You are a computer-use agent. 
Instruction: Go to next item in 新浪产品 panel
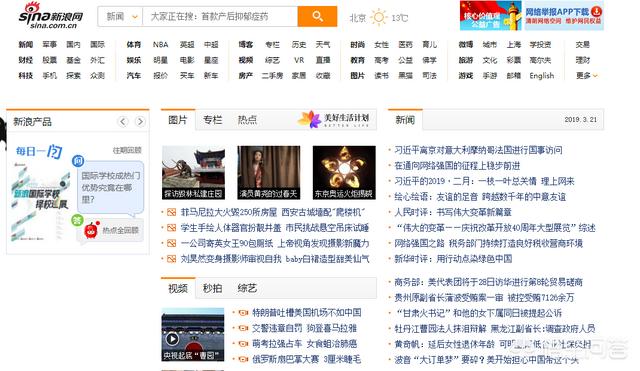140,121
